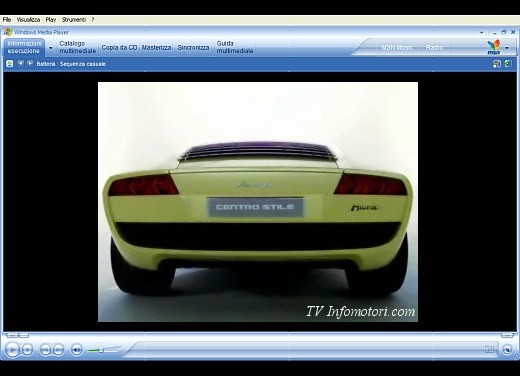Open the Strumenti menu
Image resolution: width=520 pixels, height=376 pixels.
[74, 20]
